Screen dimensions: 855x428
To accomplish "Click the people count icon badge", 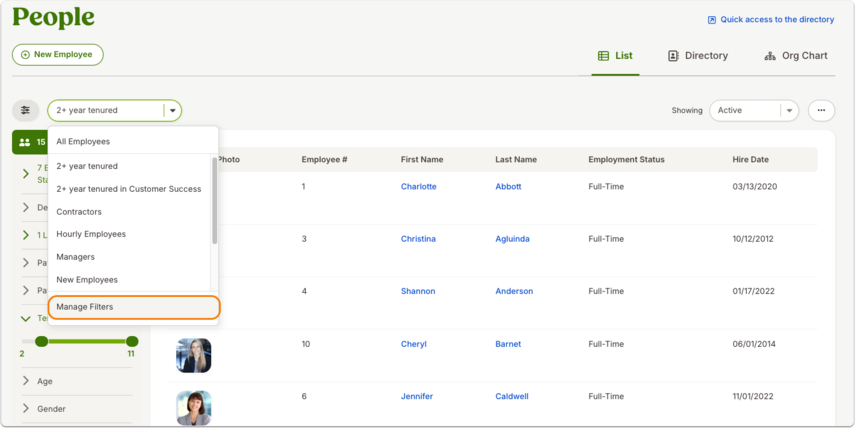I will click(x=25, y=142).
